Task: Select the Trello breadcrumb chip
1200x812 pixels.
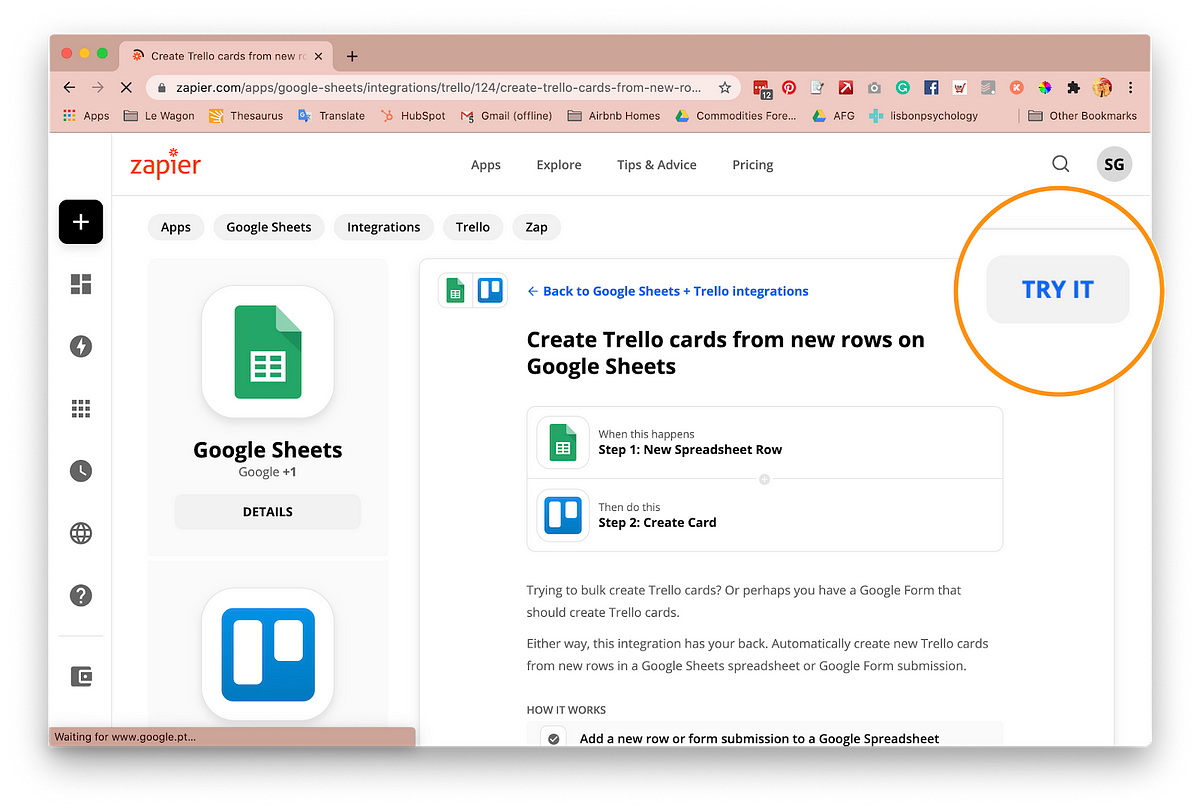Action: [x=473, y=227]
